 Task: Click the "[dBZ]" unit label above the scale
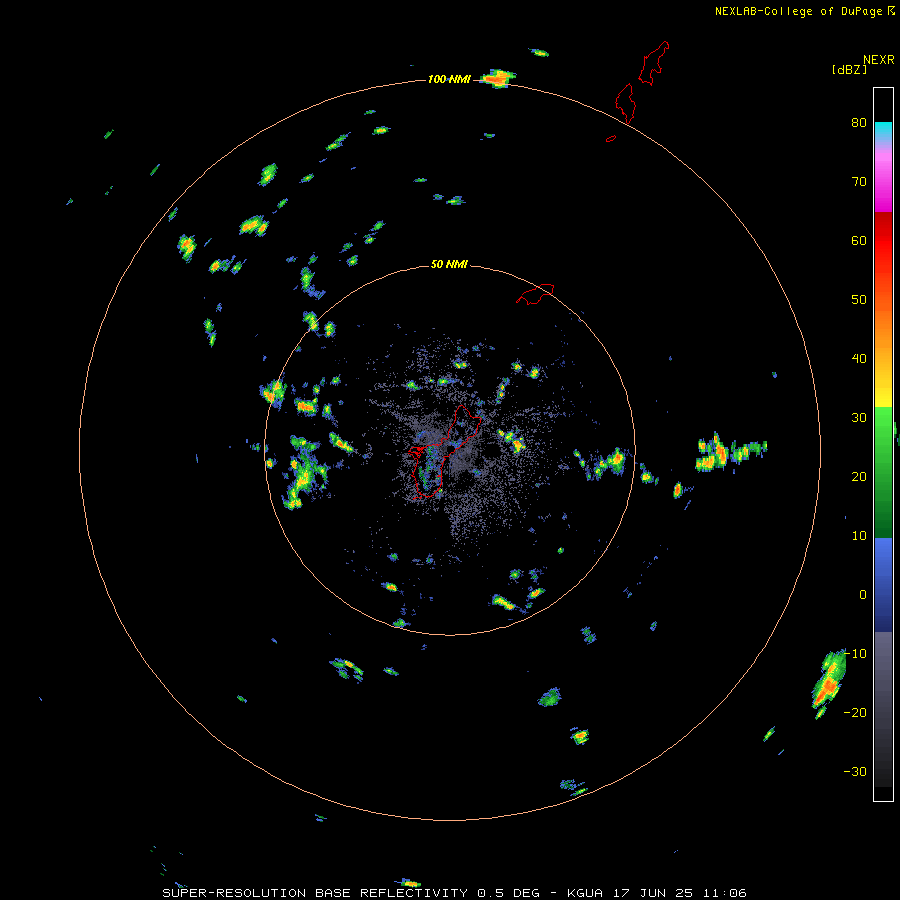tap(849, 69)
